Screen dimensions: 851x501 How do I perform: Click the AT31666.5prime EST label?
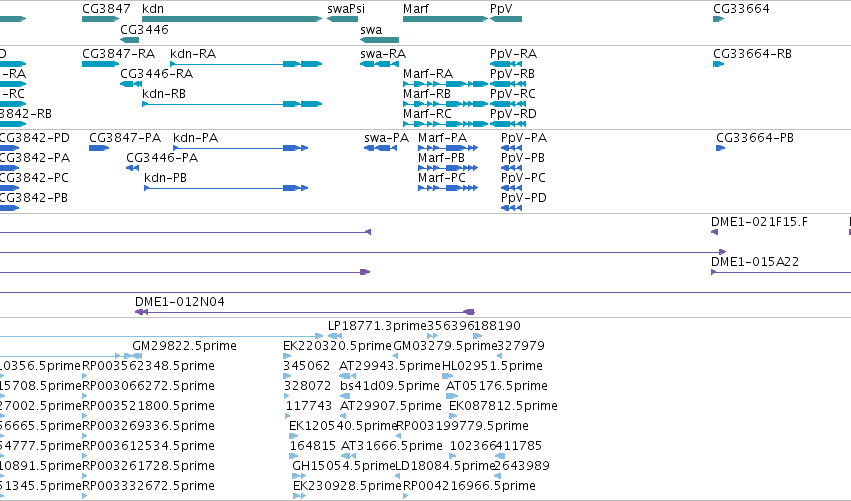392,446
